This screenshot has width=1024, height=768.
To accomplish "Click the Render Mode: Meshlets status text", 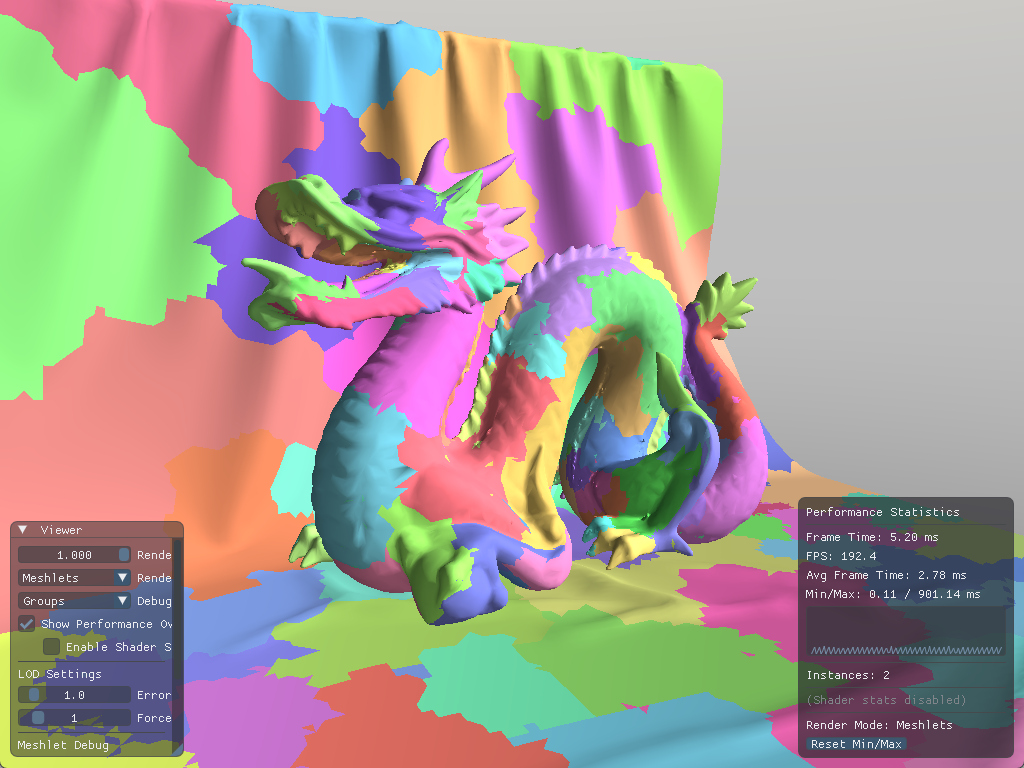I will [879, 725].
